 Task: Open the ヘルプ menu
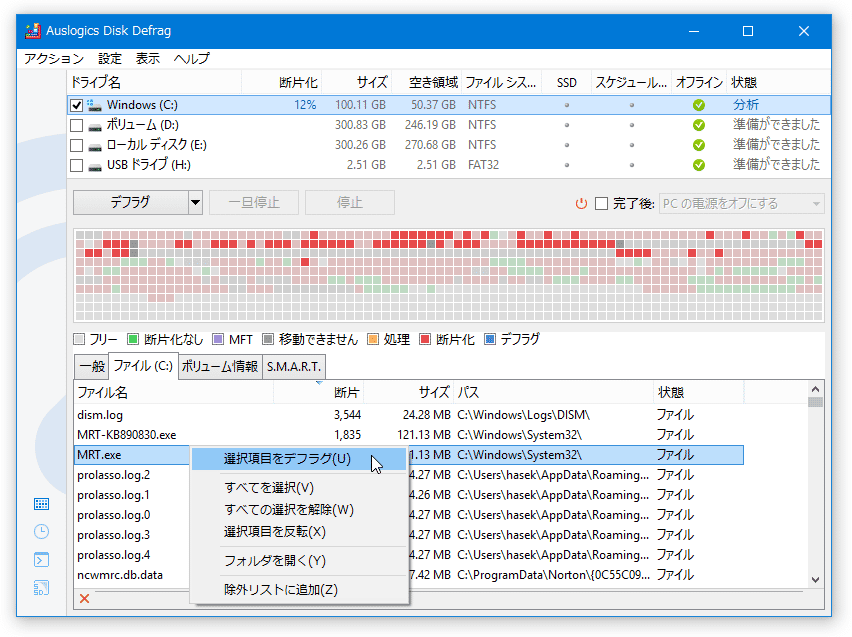tap(191, 59)
